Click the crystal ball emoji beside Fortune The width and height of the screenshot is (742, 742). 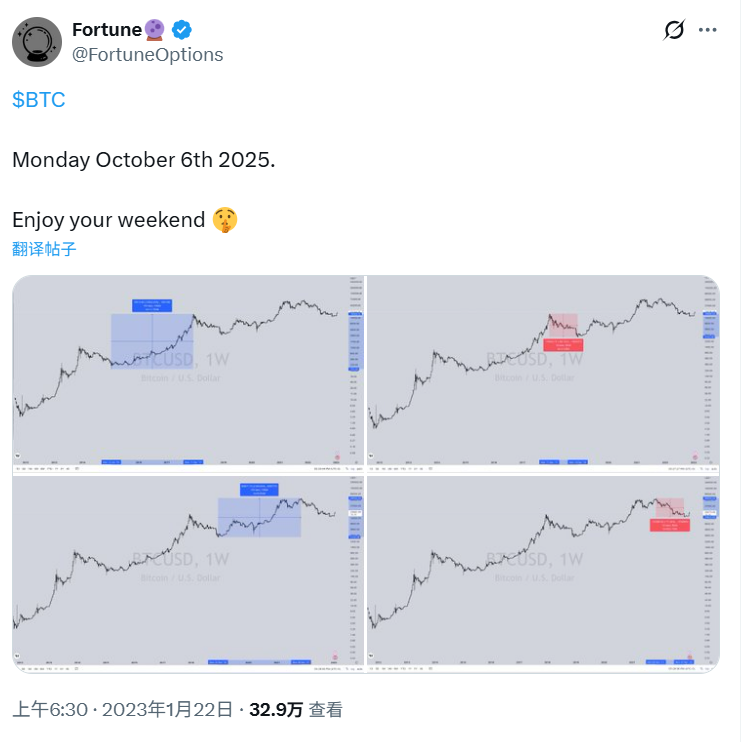coord(157,30)
